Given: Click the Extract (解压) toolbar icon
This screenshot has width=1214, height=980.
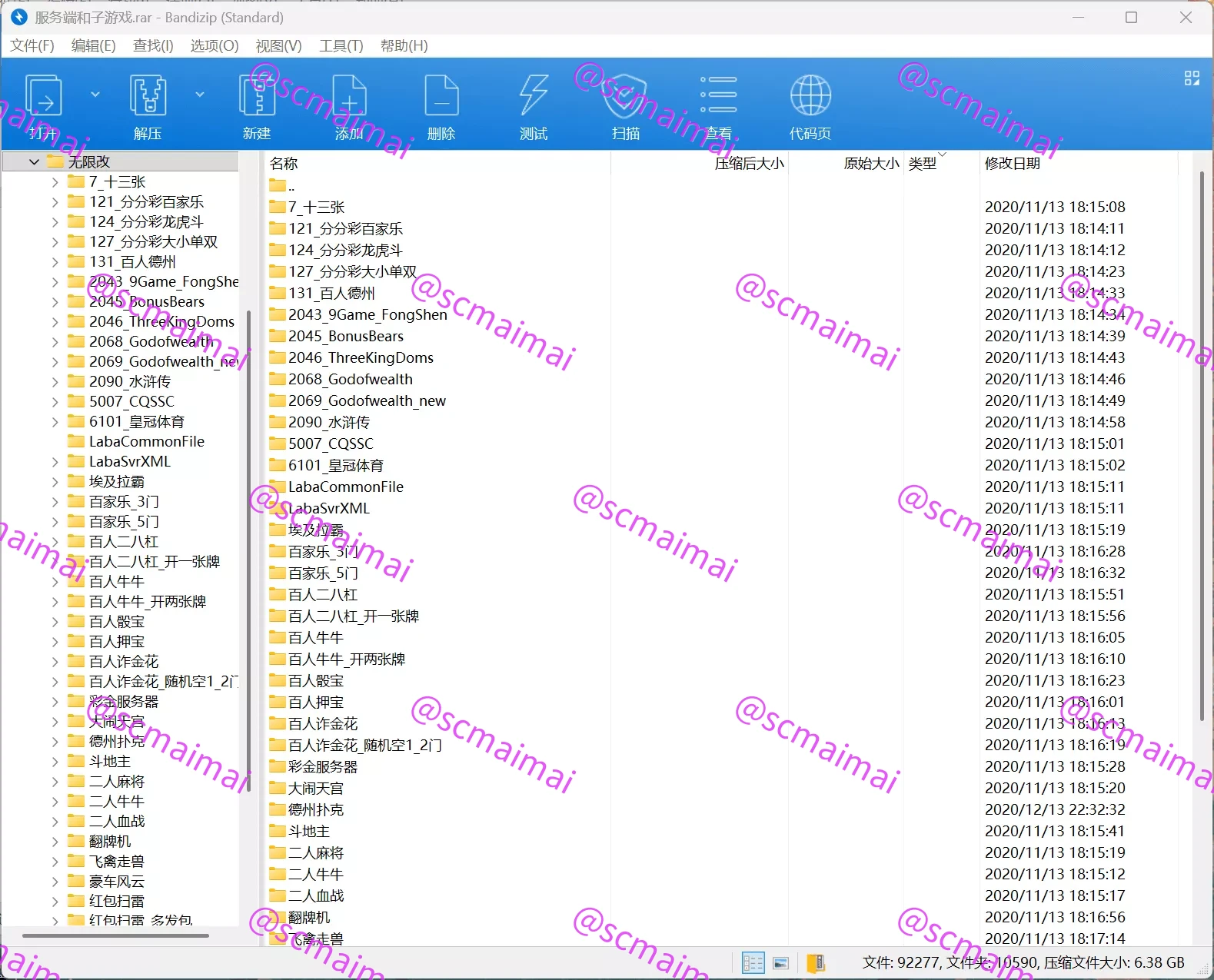Looking at the screenshot, I should click(148, 97).
